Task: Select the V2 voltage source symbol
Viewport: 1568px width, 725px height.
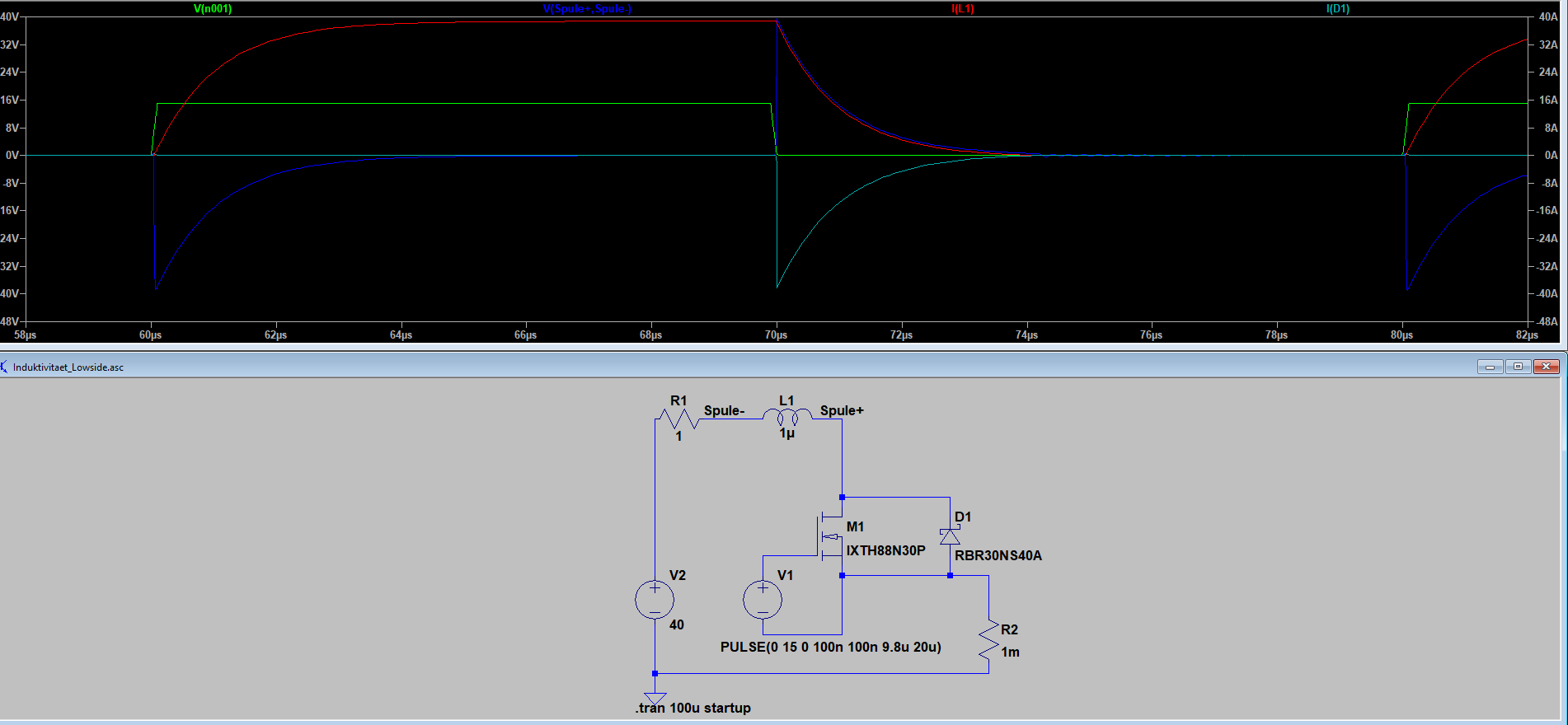Action: (x=655, y=600)
